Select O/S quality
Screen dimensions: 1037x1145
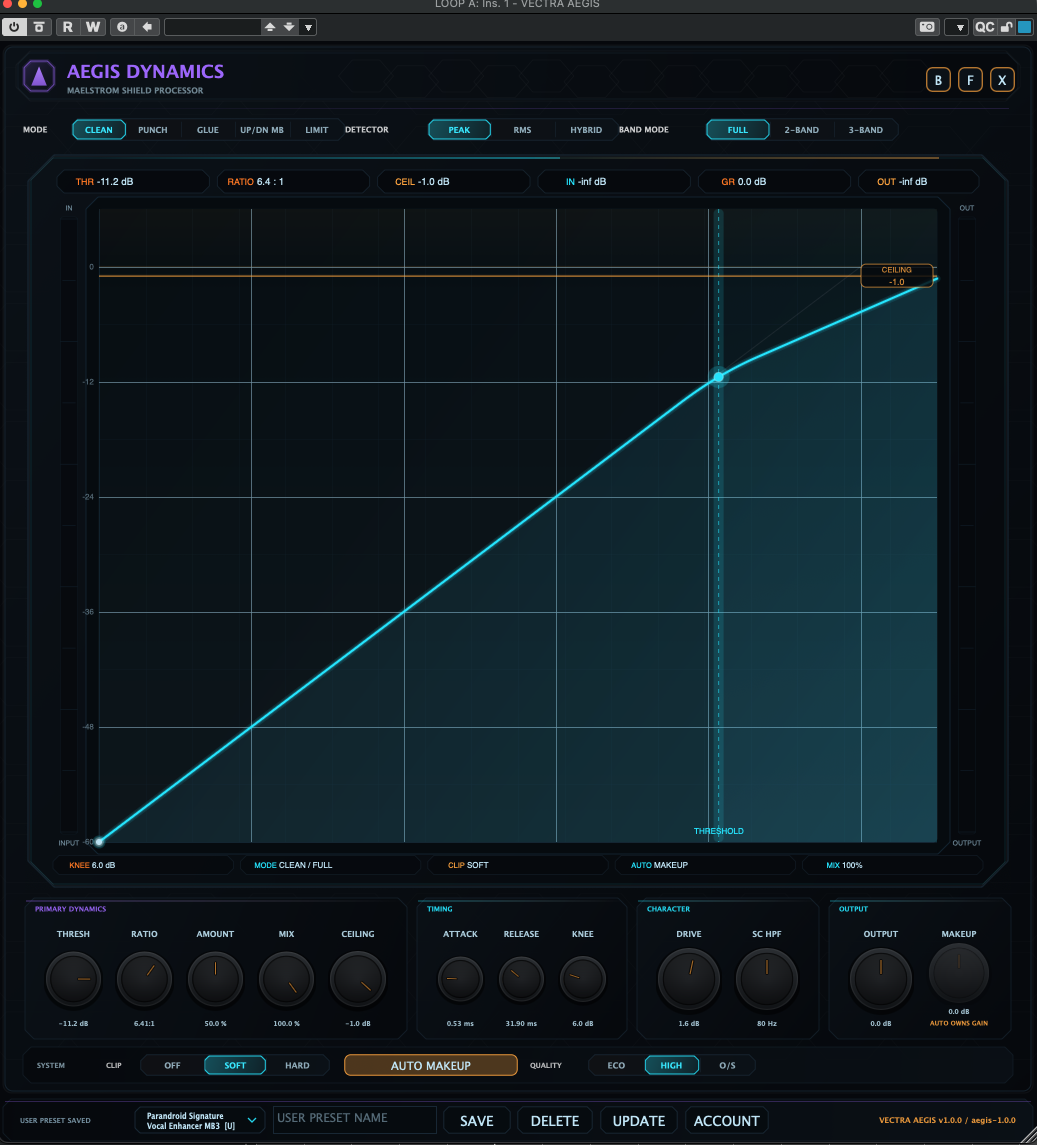coord(727,1065)
